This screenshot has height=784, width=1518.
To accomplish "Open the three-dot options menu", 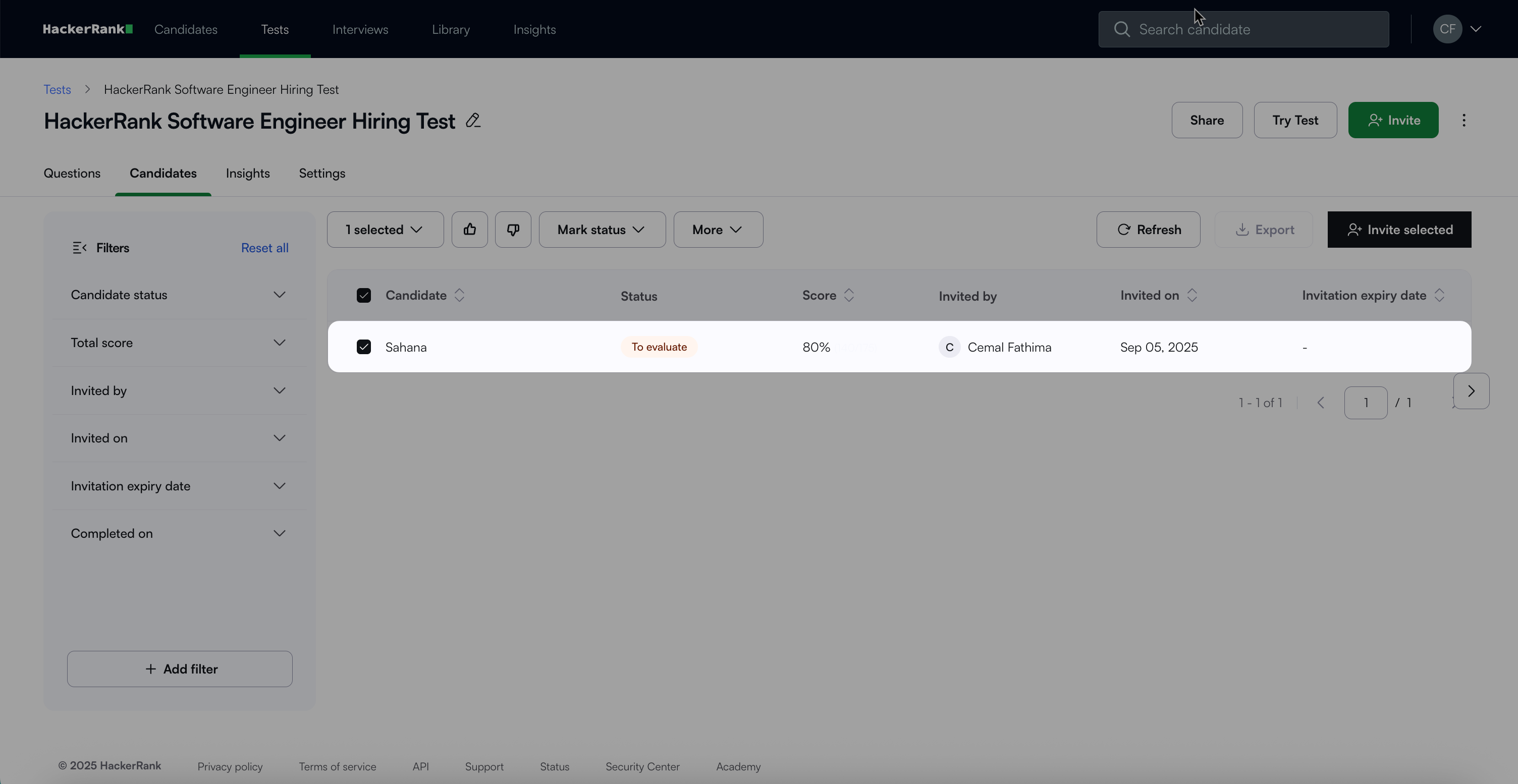I will 1464,120.
